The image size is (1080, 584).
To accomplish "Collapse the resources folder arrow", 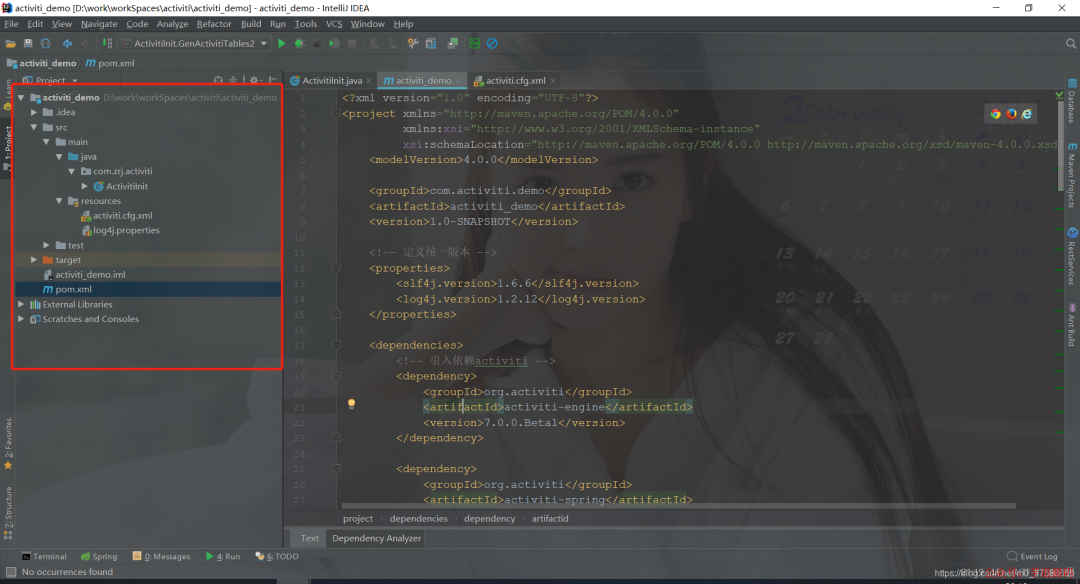I will click(59, 201).
